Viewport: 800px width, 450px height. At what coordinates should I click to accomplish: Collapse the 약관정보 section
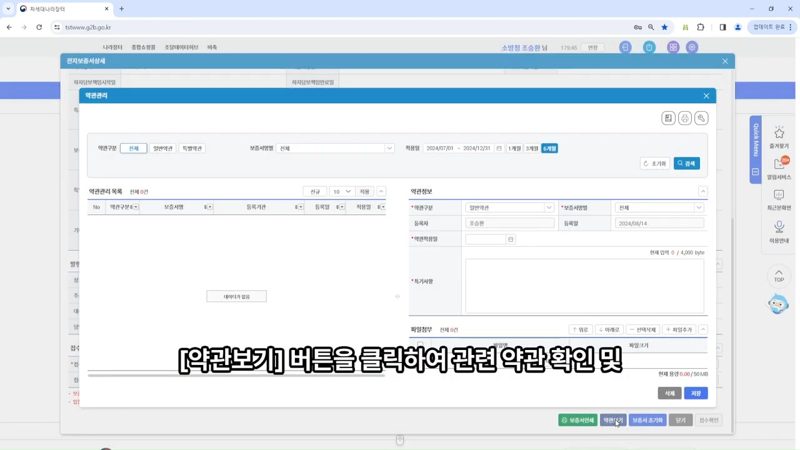(703, 191)
